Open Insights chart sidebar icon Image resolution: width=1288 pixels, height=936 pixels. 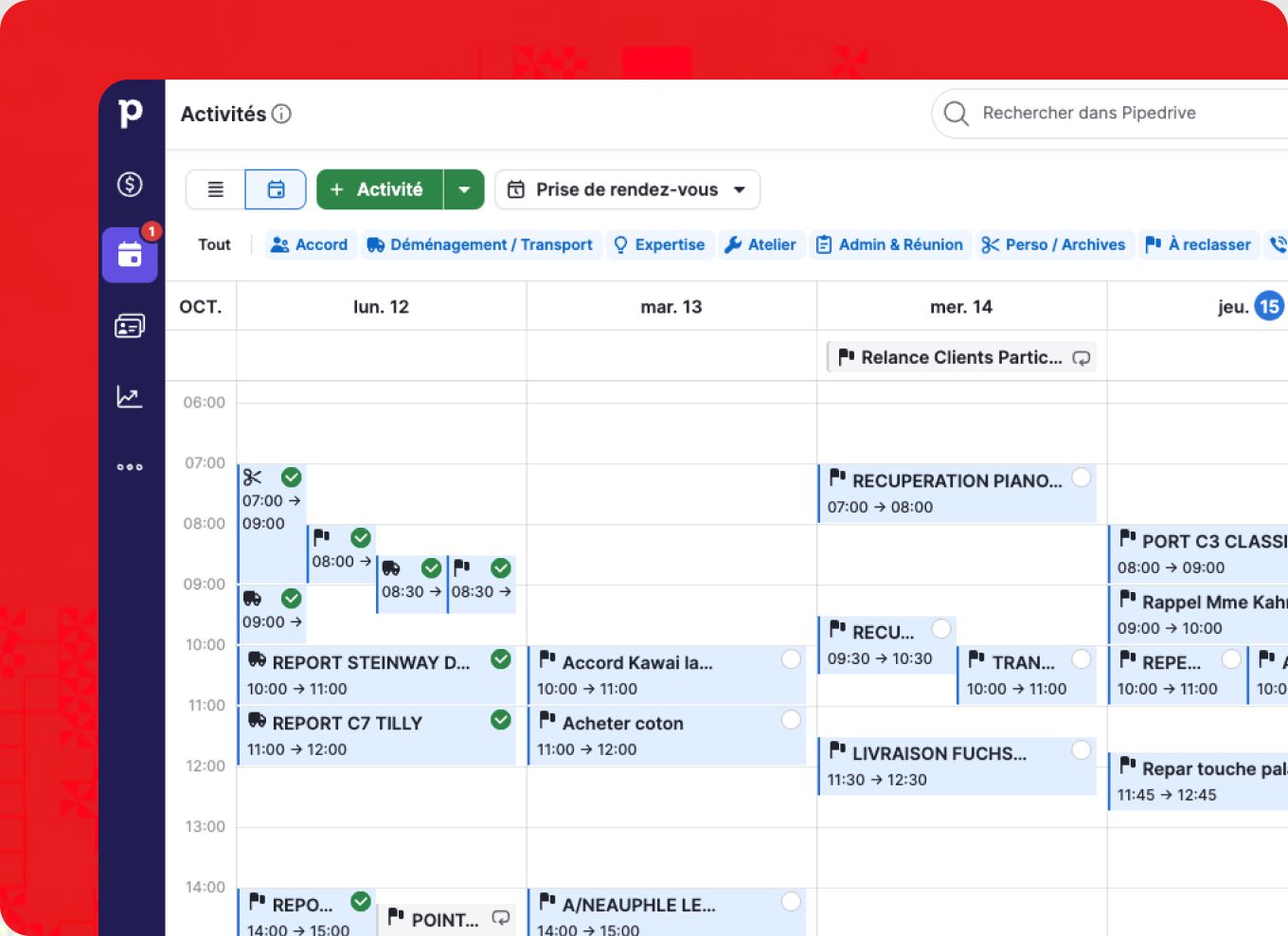130,396
